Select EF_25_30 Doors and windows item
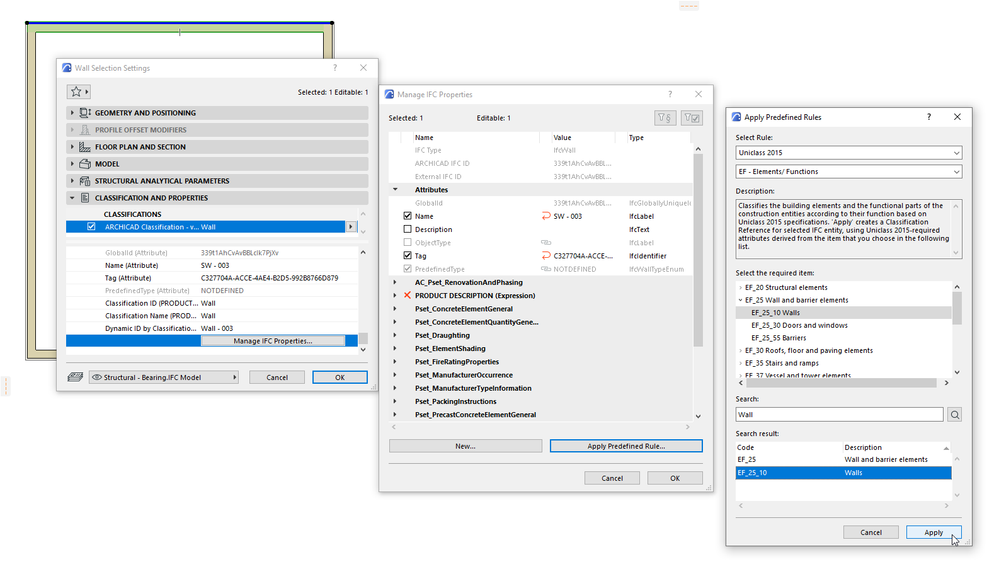999x566 pixels. point(800,326)
